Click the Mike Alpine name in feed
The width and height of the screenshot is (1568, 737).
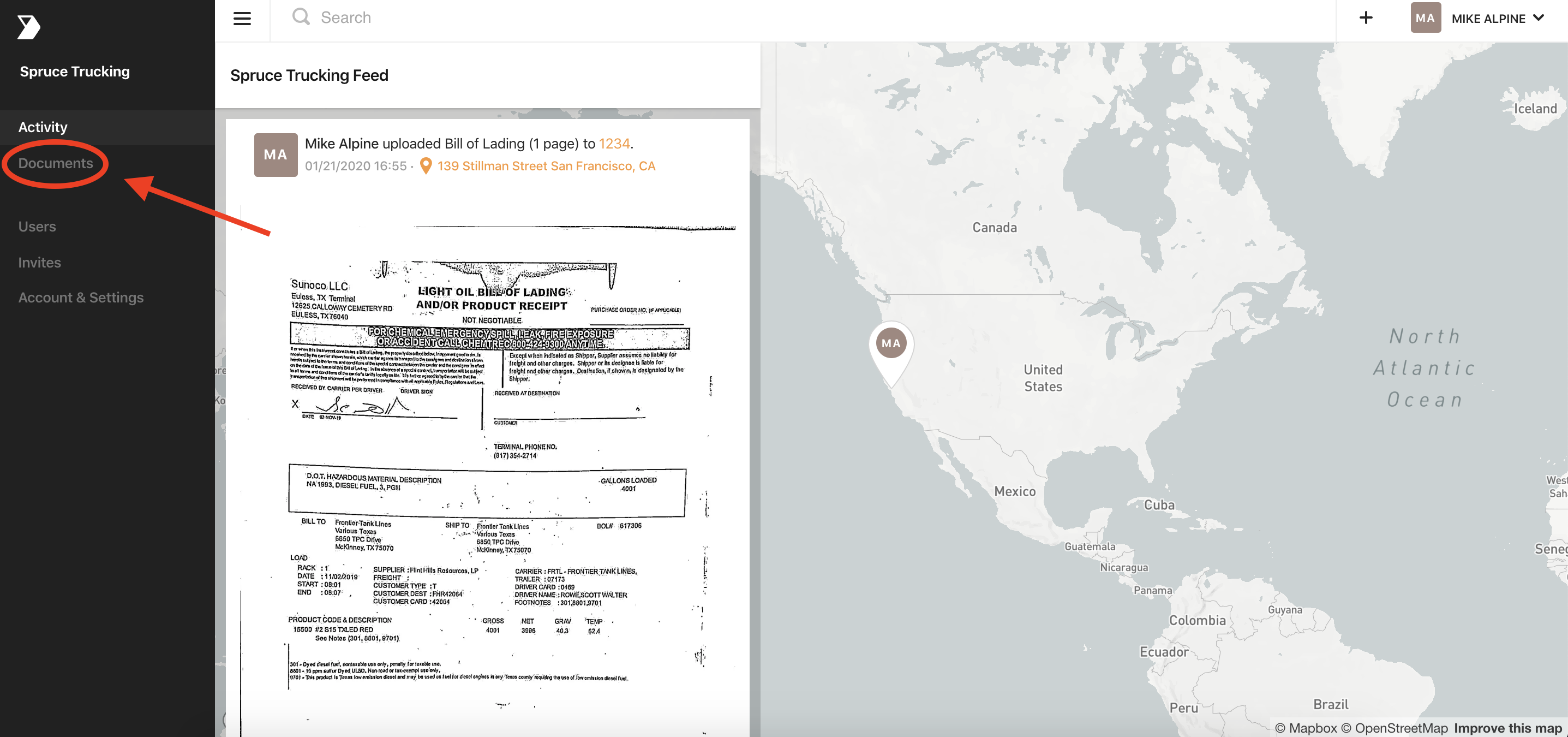(342, 144)
